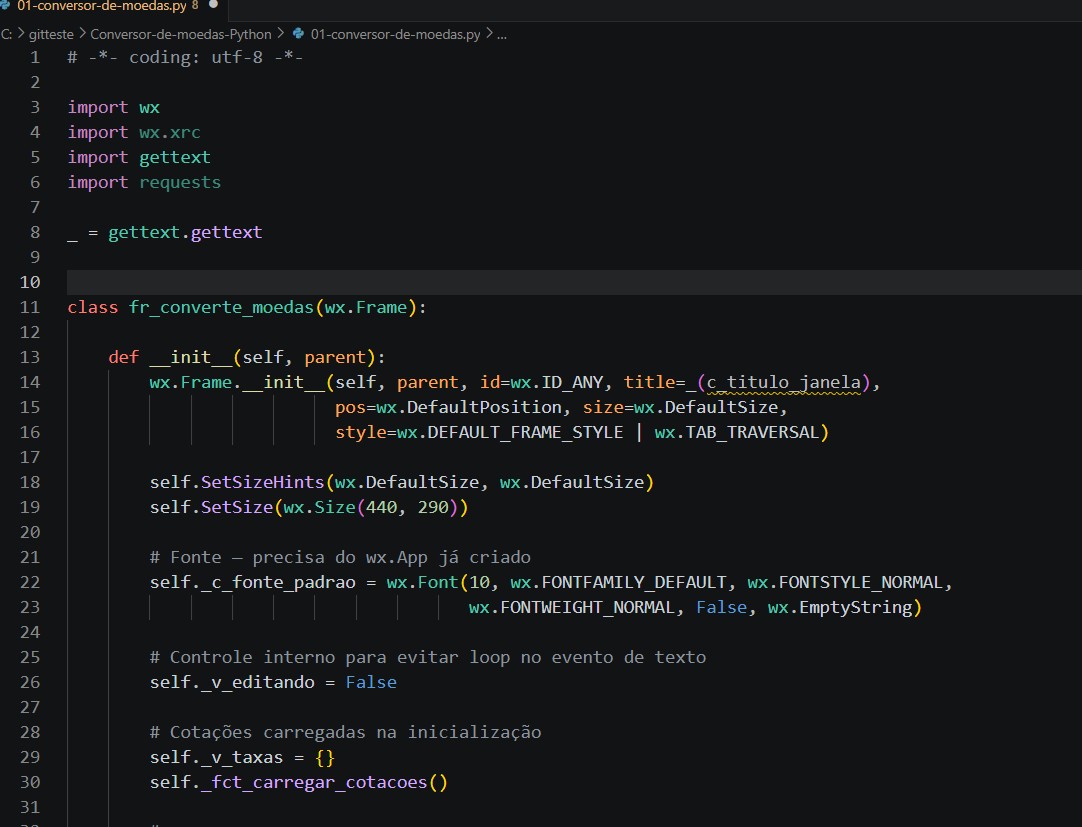
Task: Click the import requests statement
Action: [143, 182]
